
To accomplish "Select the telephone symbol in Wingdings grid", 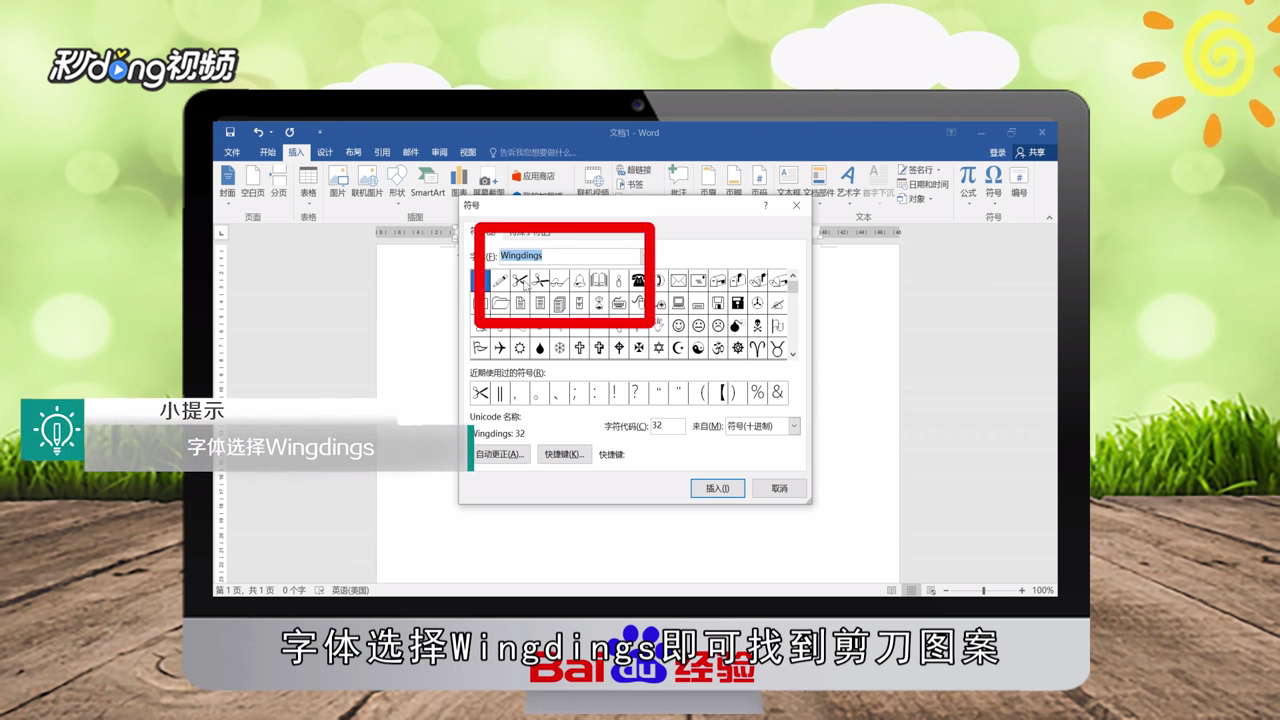I will [638, 281].
